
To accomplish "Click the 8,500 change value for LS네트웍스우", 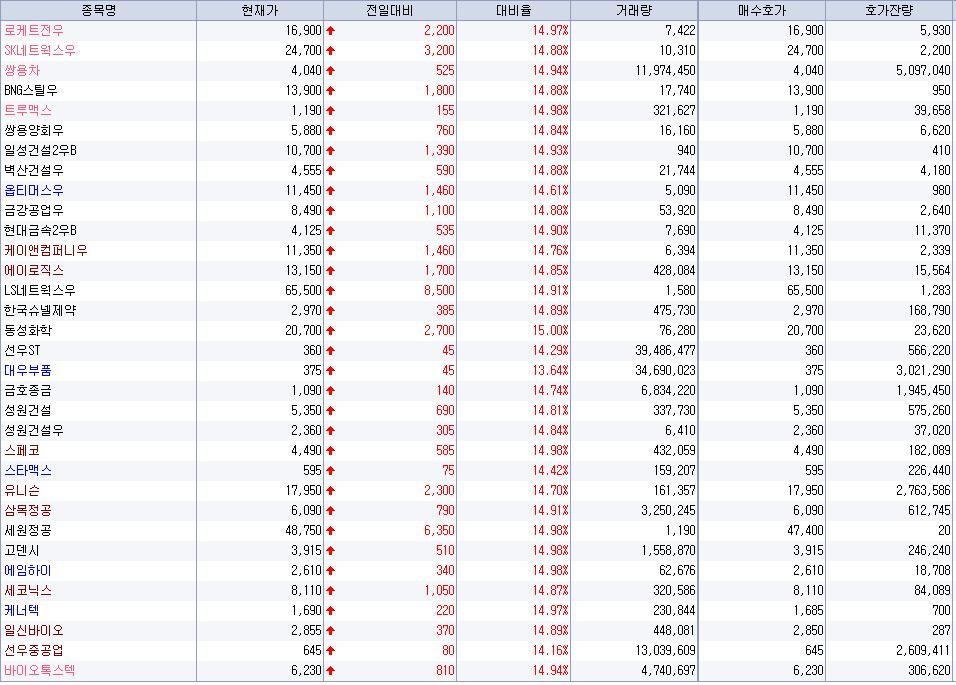I will (440, 291).
